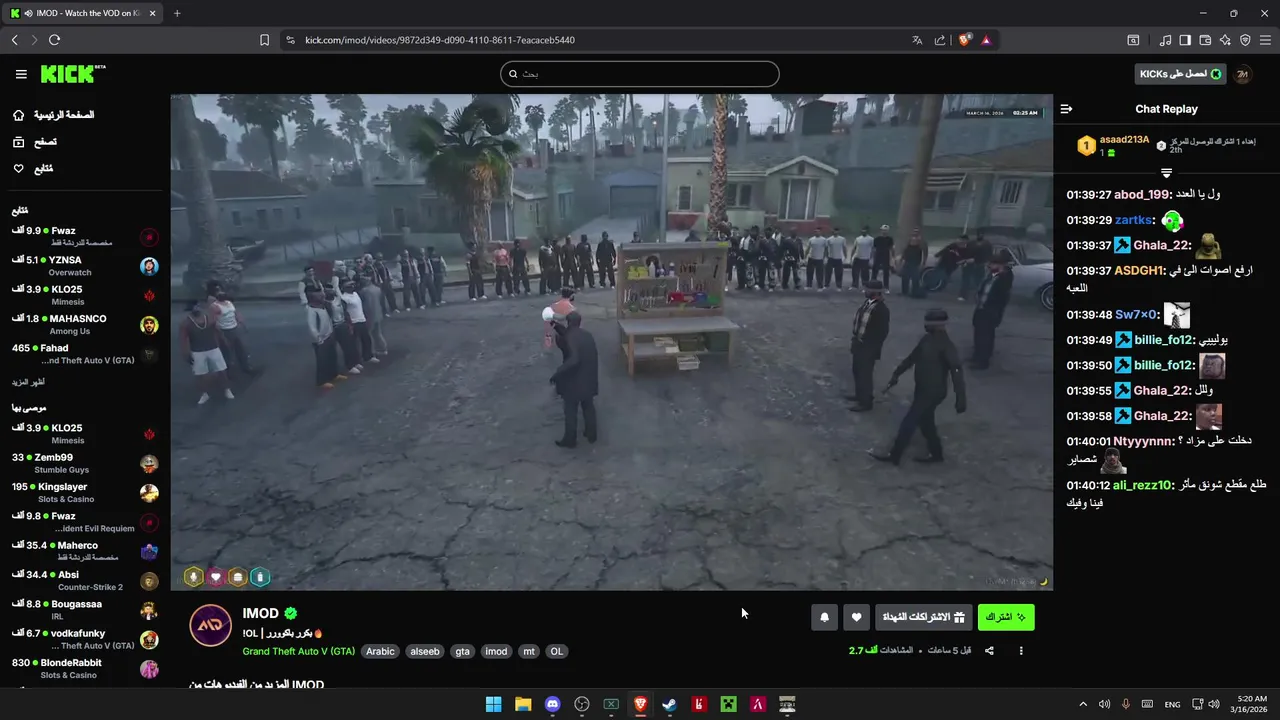Click the green subscribe button

[1006, 617]
